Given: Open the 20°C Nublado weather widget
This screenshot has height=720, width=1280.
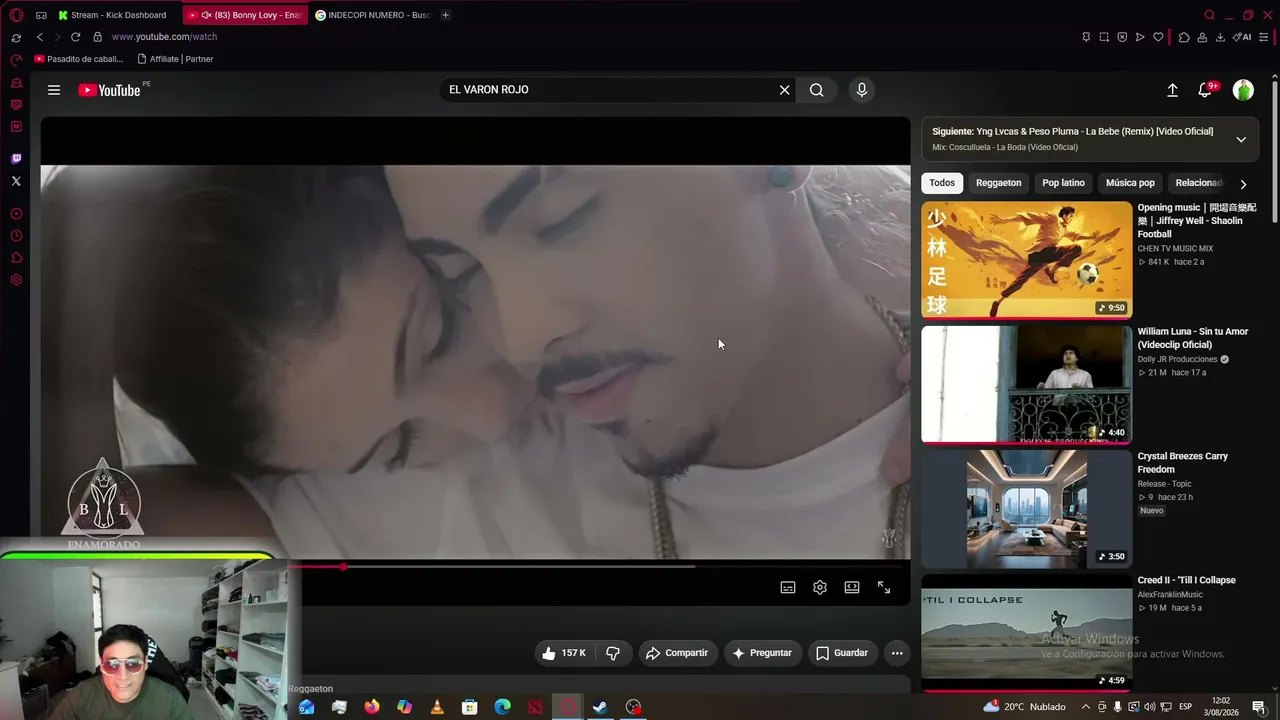Looking at the screenshot, I should point(1025,707).
